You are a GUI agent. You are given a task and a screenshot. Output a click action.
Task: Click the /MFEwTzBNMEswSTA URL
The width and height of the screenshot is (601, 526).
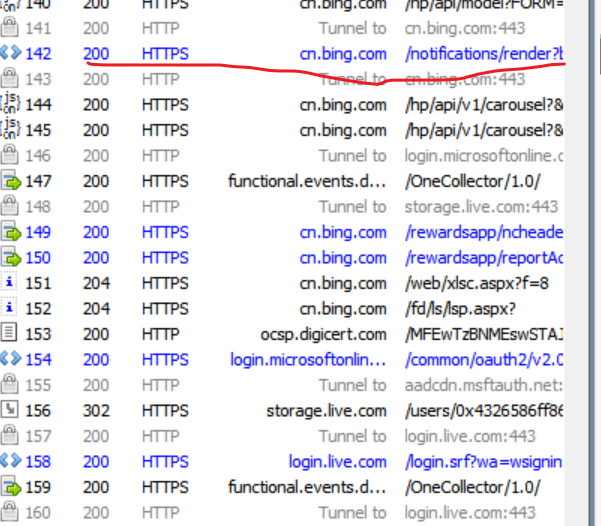click(x=484, y=334)
